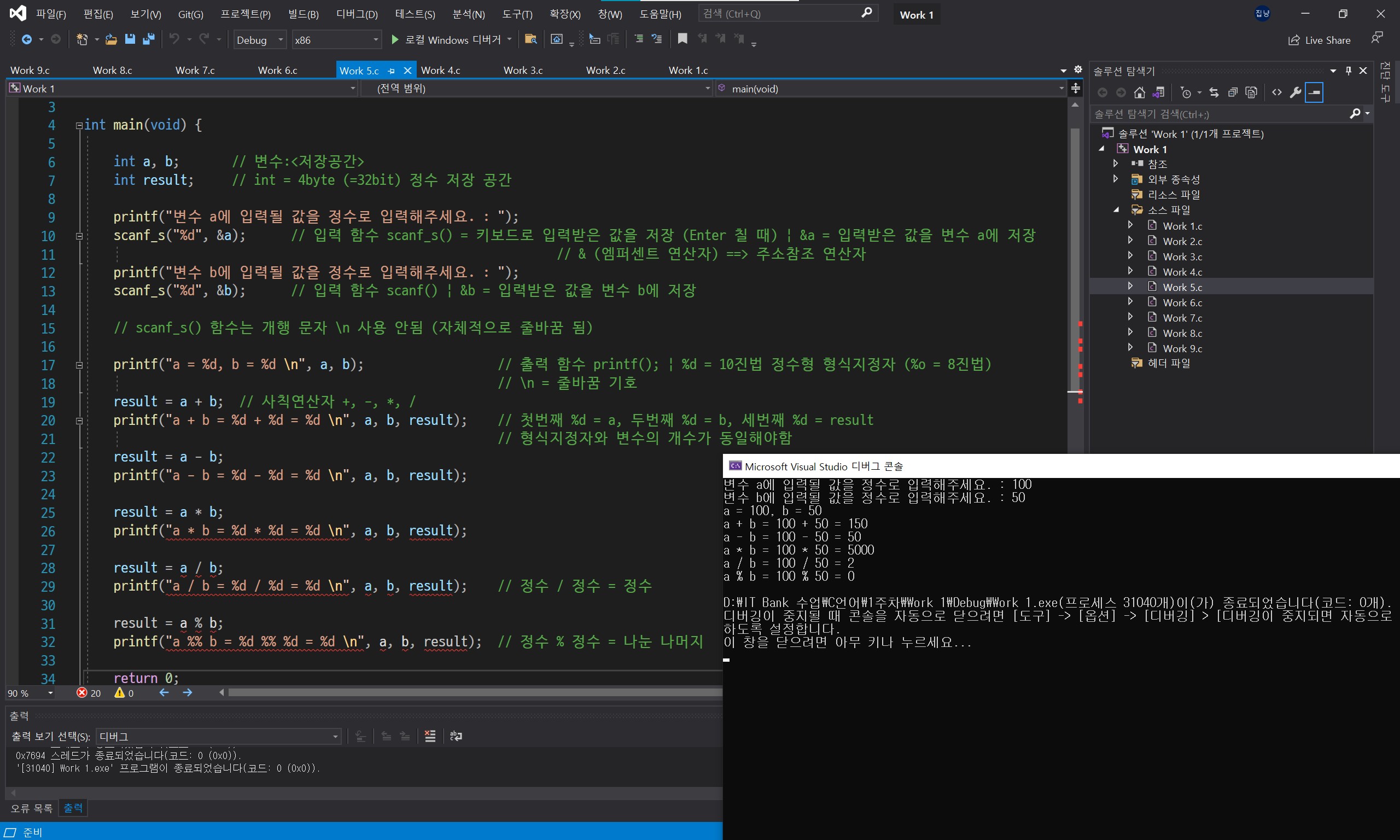Expand the 참조 node in the tree
The width and height of the screenshot is (1400, 840).
tap(1116, 164)
